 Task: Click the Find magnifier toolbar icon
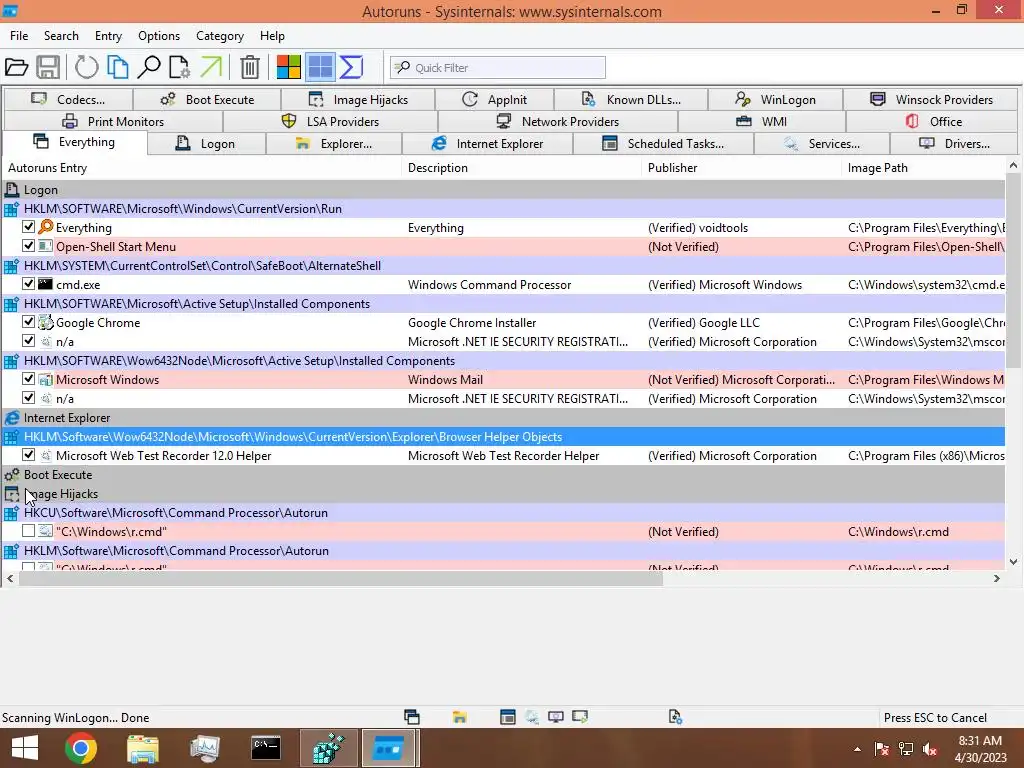pos(149,67)
